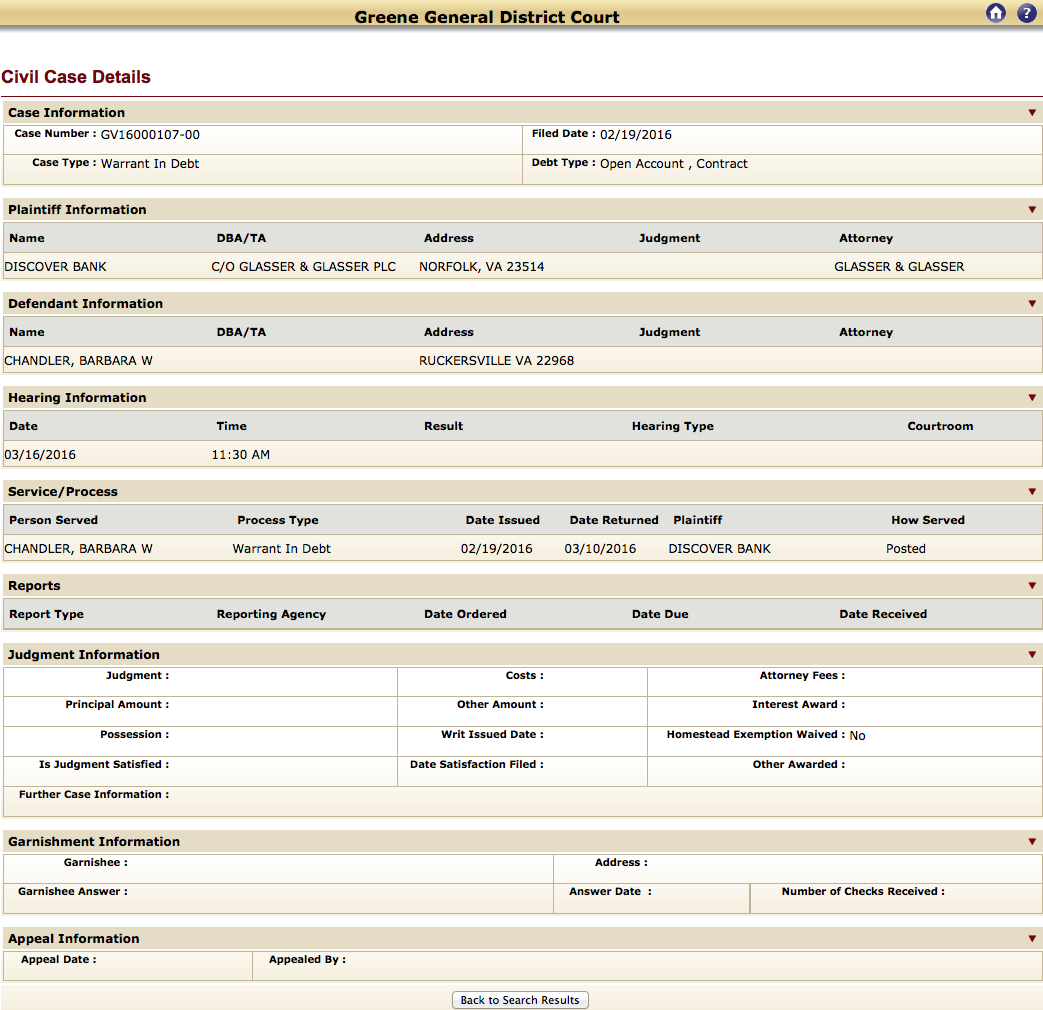This screenshot has width=1043, height=1010.
Task: Click the Writ Issued Date label
Action: click(x=492, y=735)
